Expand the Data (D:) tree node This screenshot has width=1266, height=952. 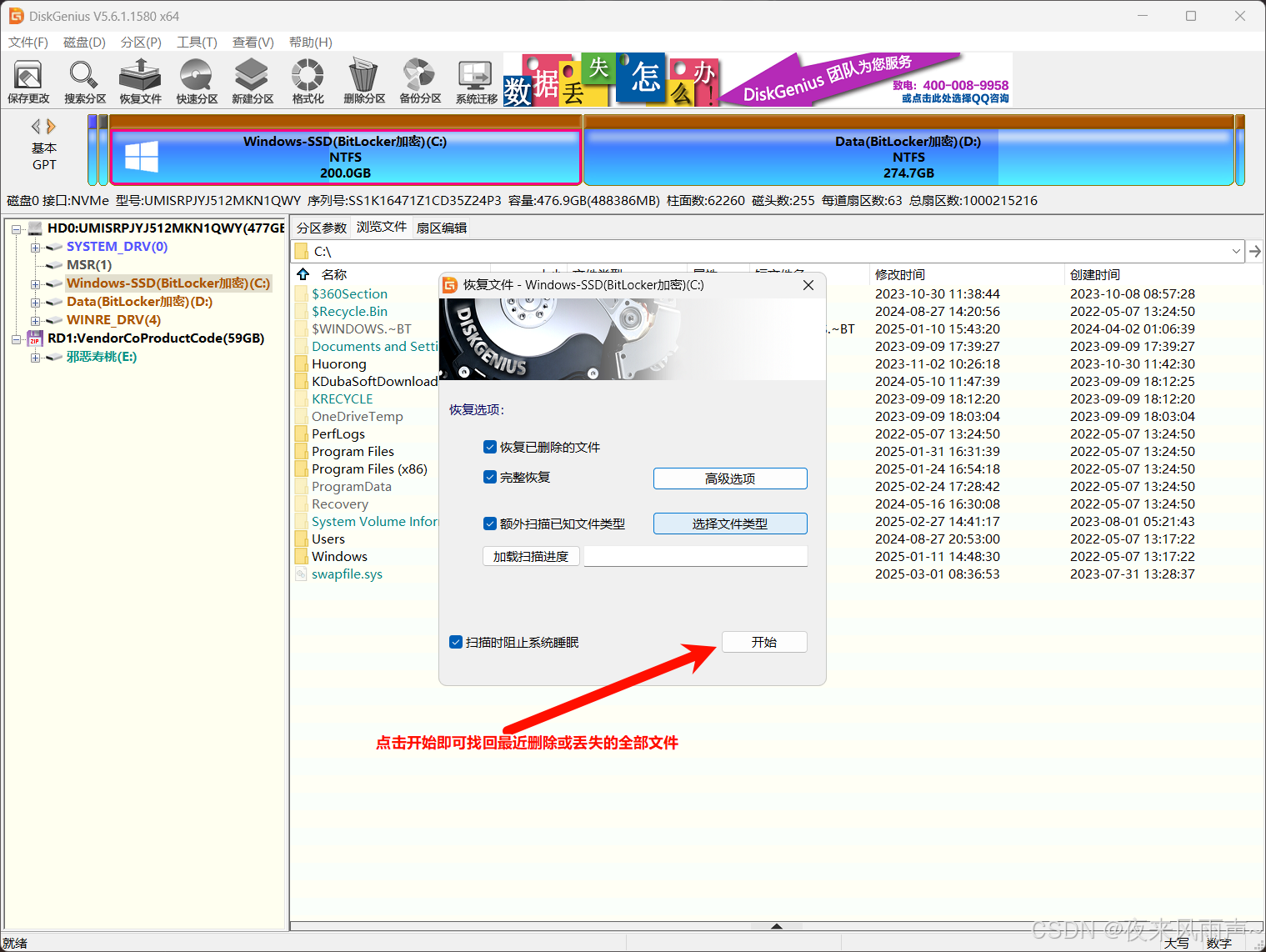tap(35, 303)
